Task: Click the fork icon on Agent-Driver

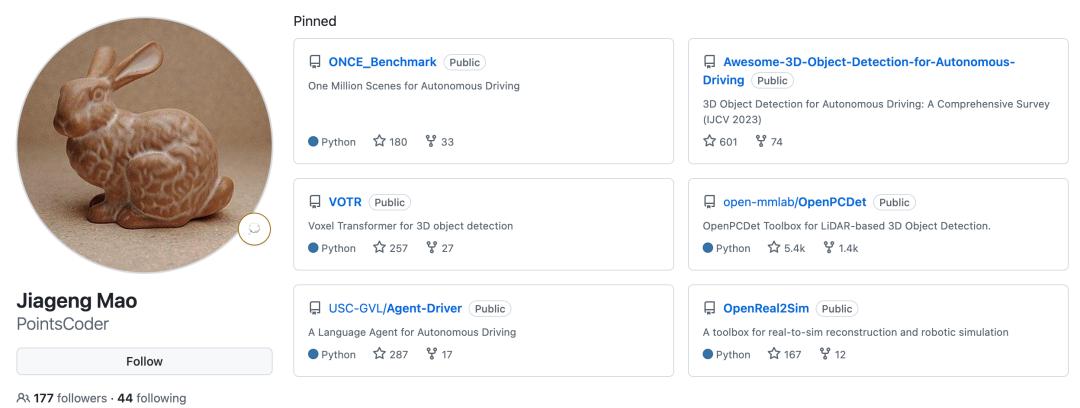Action: (x=431, y=354)
